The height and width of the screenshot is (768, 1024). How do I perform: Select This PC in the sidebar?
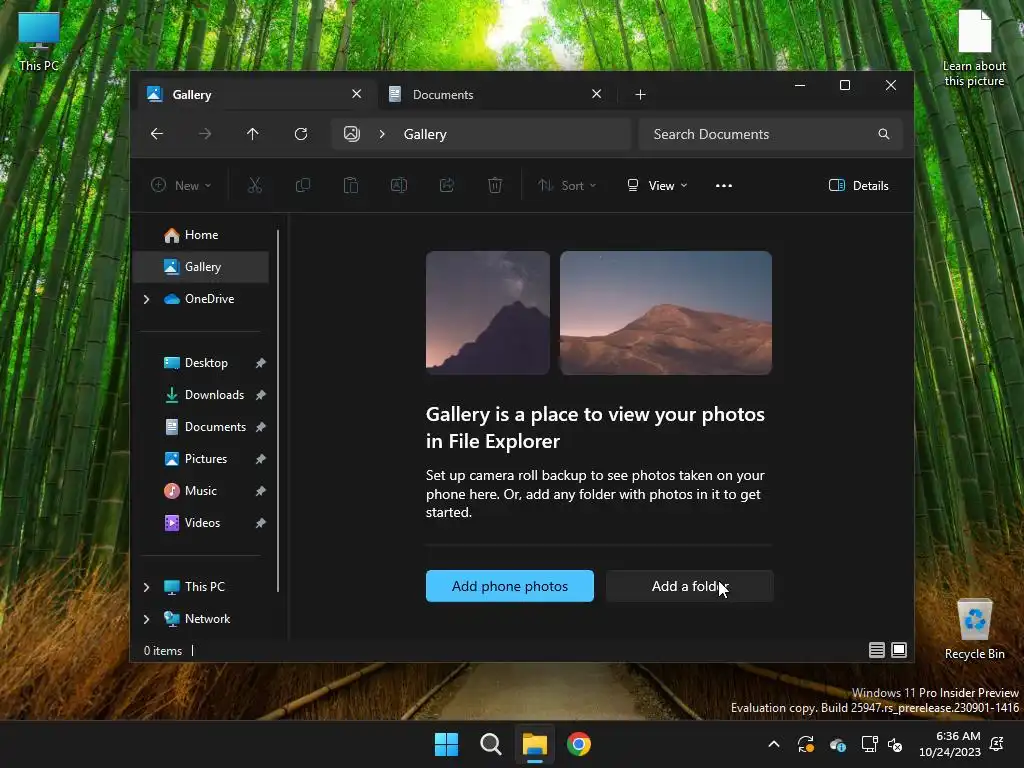click(x=204, y=587)
